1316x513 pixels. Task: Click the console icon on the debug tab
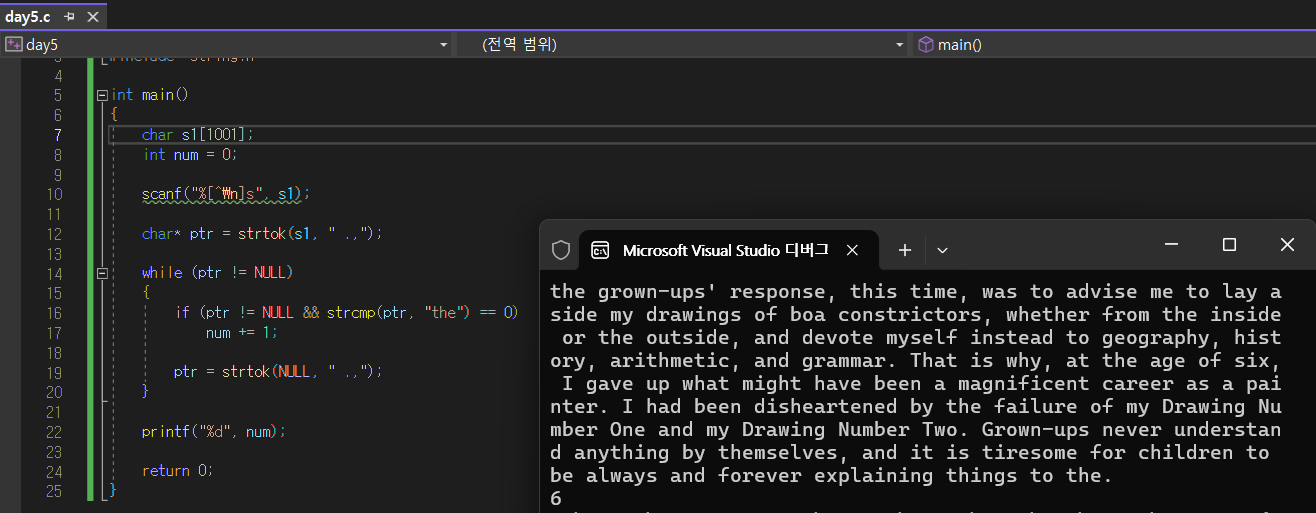[600, 250]
